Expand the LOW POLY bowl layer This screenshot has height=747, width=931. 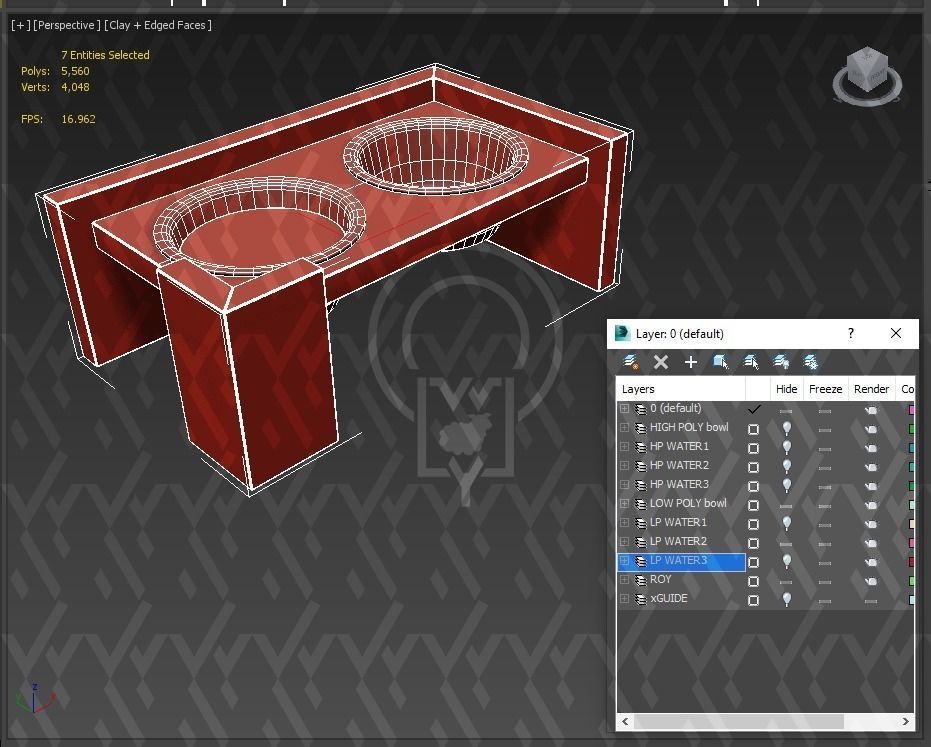(x=625, y=504)
